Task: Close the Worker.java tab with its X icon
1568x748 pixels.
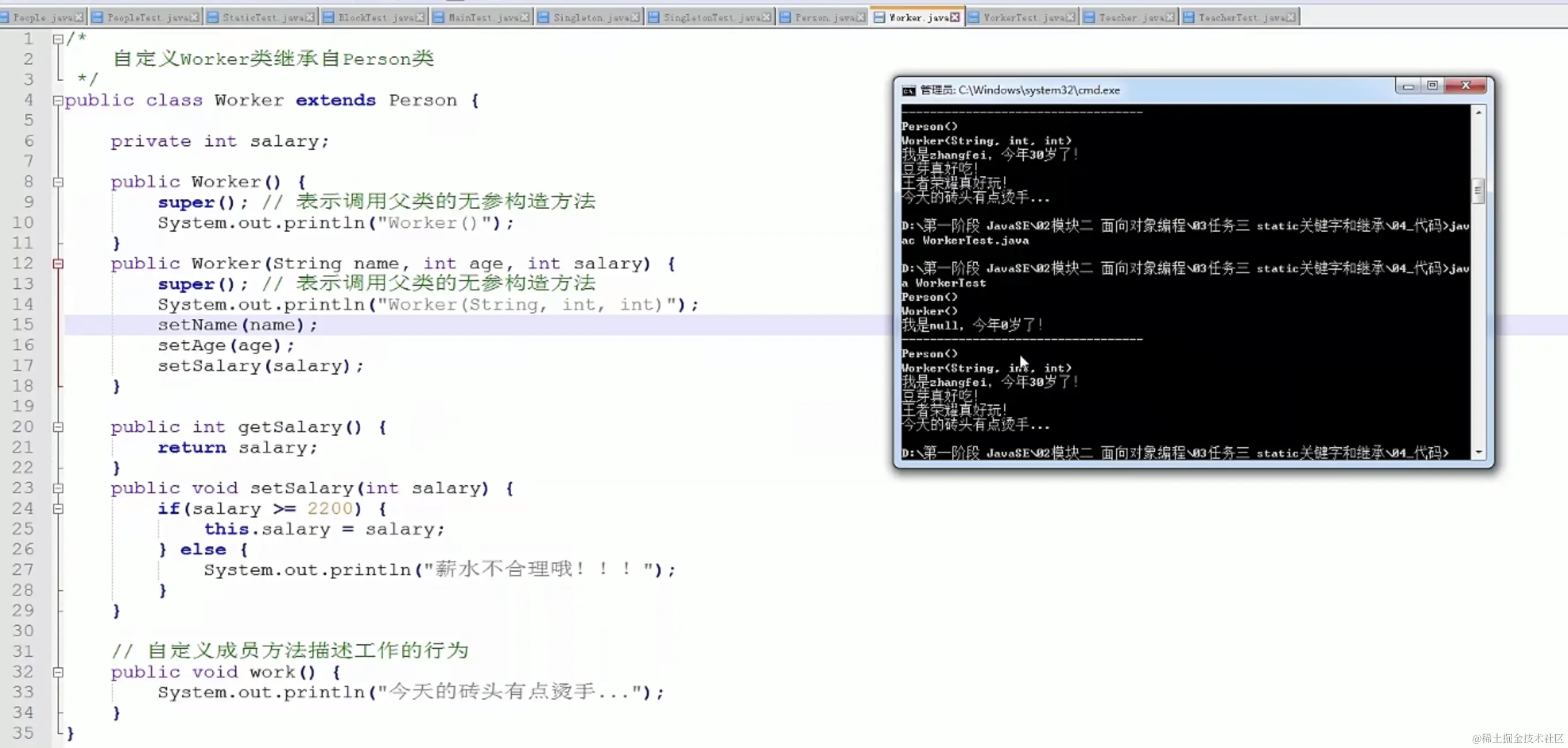Action: (955, 18)
